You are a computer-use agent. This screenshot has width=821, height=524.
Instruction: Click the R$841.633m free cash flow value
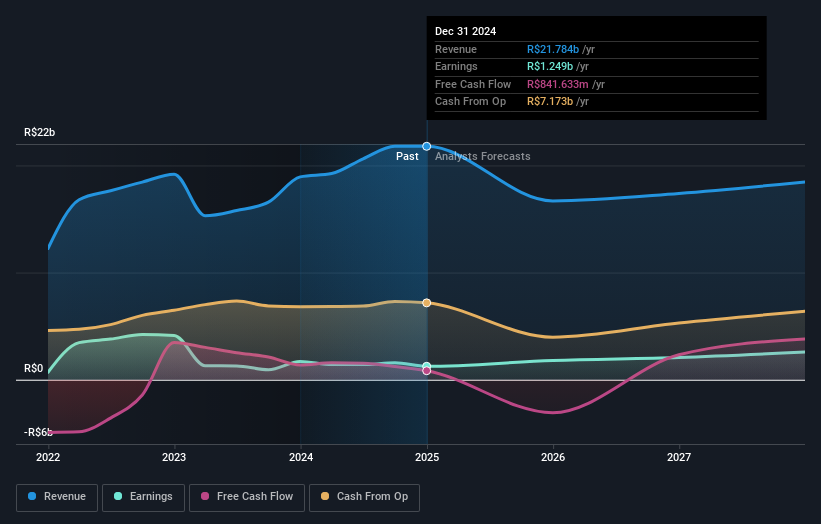pyautogui.click(x=558, y=84)
